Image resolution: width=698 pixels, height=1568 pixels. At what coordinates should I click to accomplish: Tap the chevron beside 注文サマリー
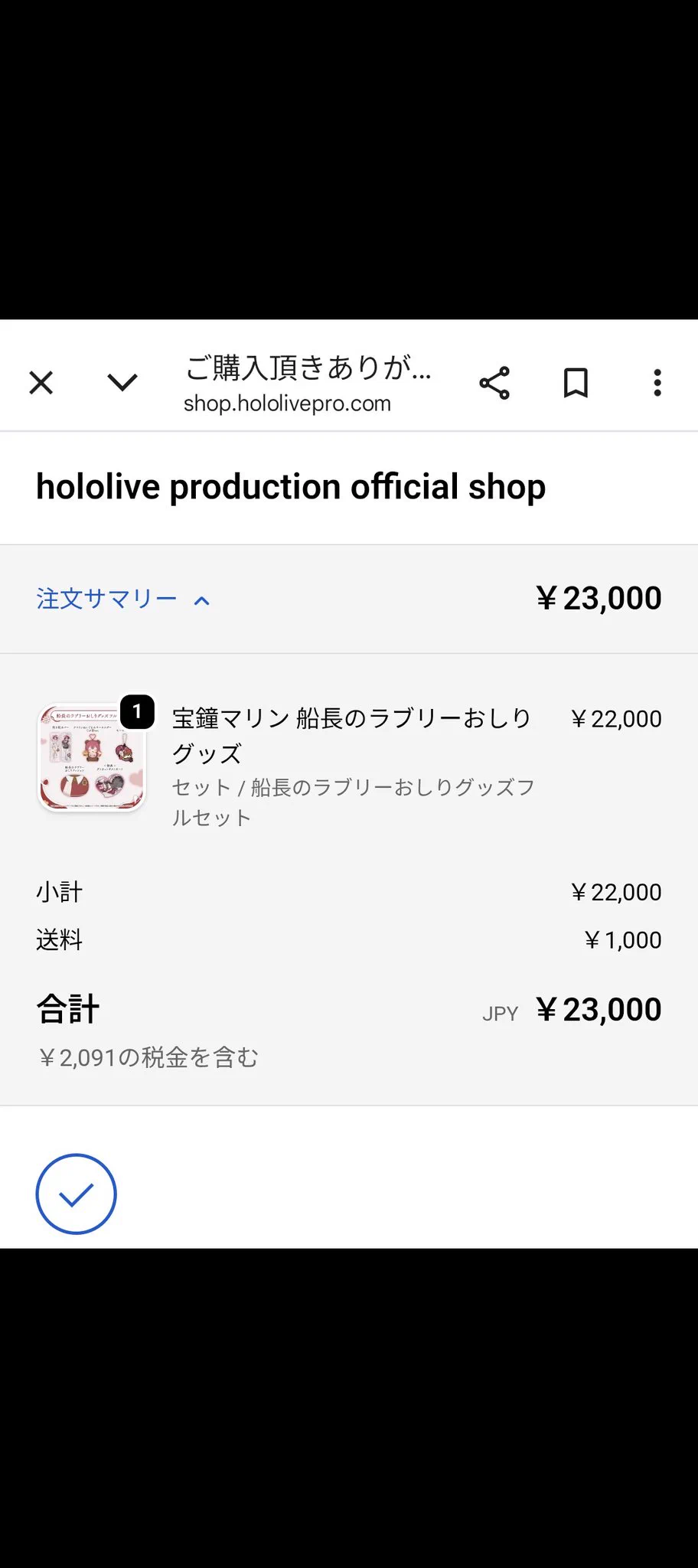(x=202, y=600)
